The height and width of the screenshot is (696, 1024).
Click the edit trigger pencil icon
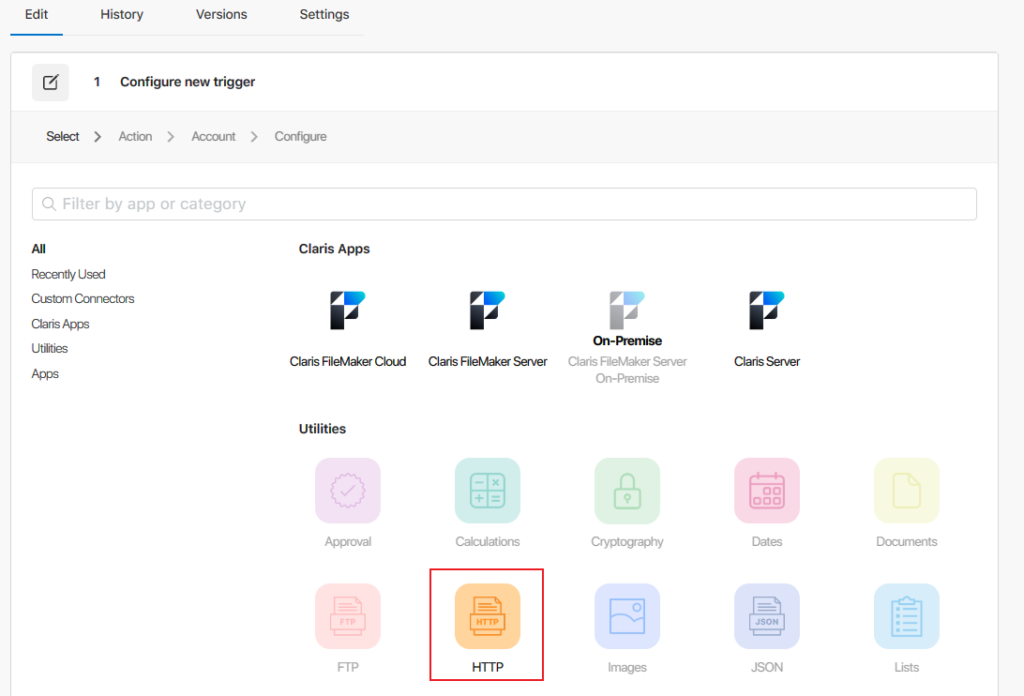50,82
